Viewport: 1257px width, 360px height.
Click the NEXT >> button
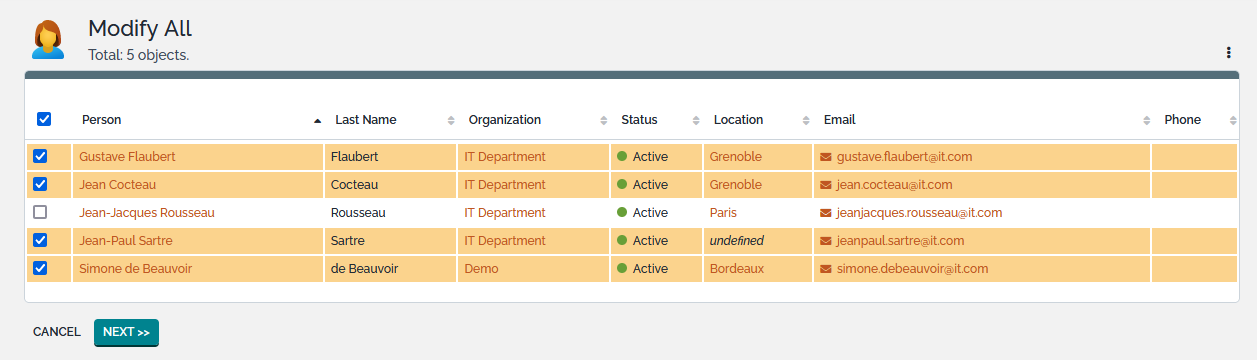(x=126, y=332)
